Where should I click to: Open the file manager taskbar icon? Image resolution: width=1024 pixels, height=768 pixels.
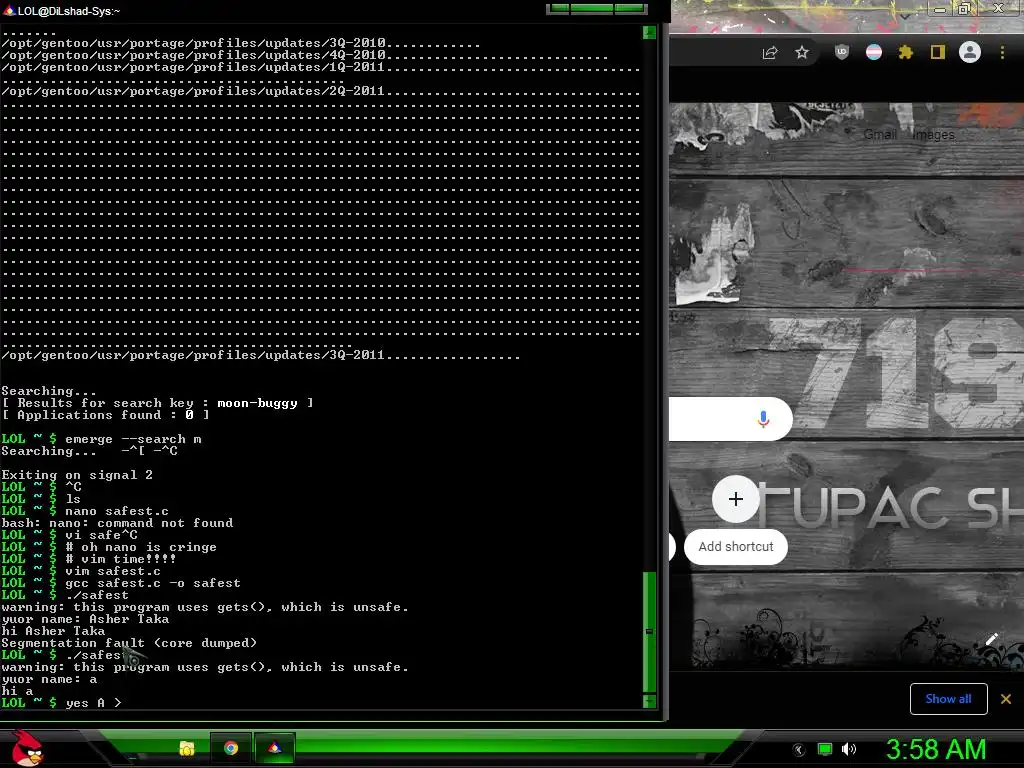[x=187, y=748]
